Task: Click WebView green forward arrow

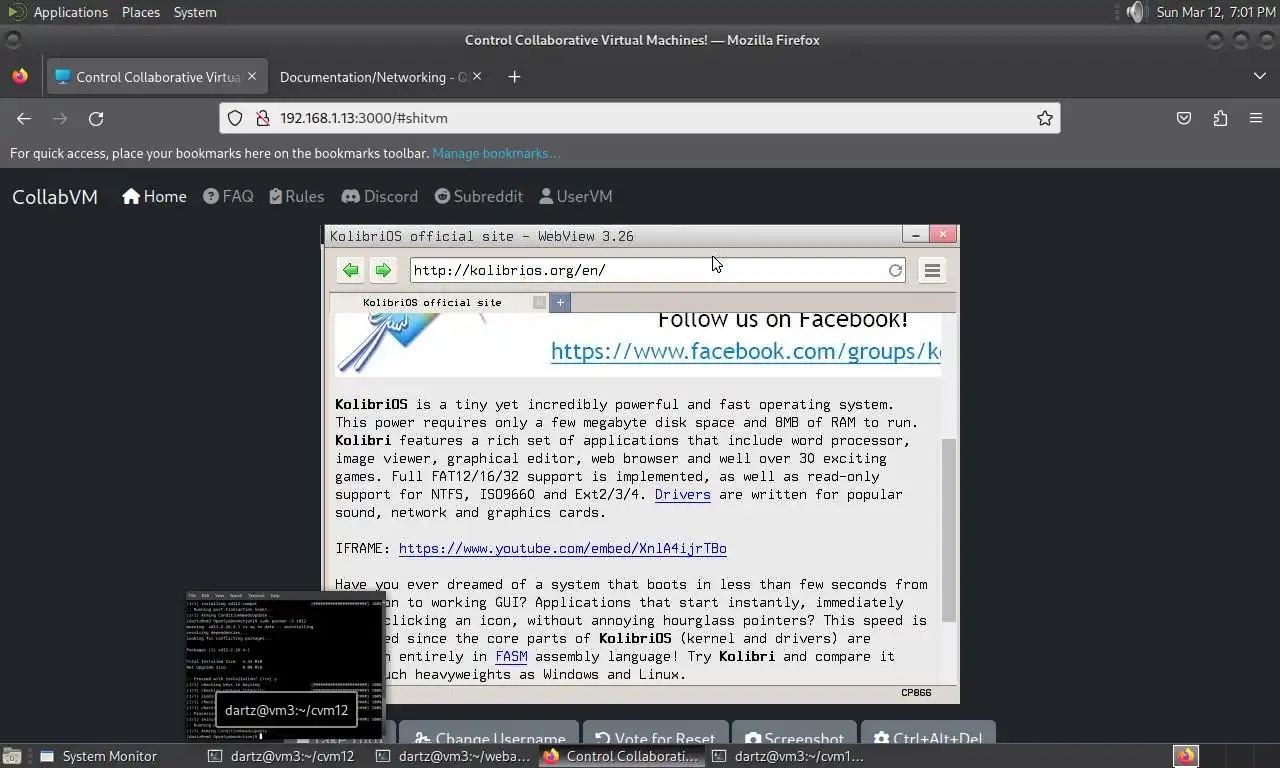Action: [382, 270]
